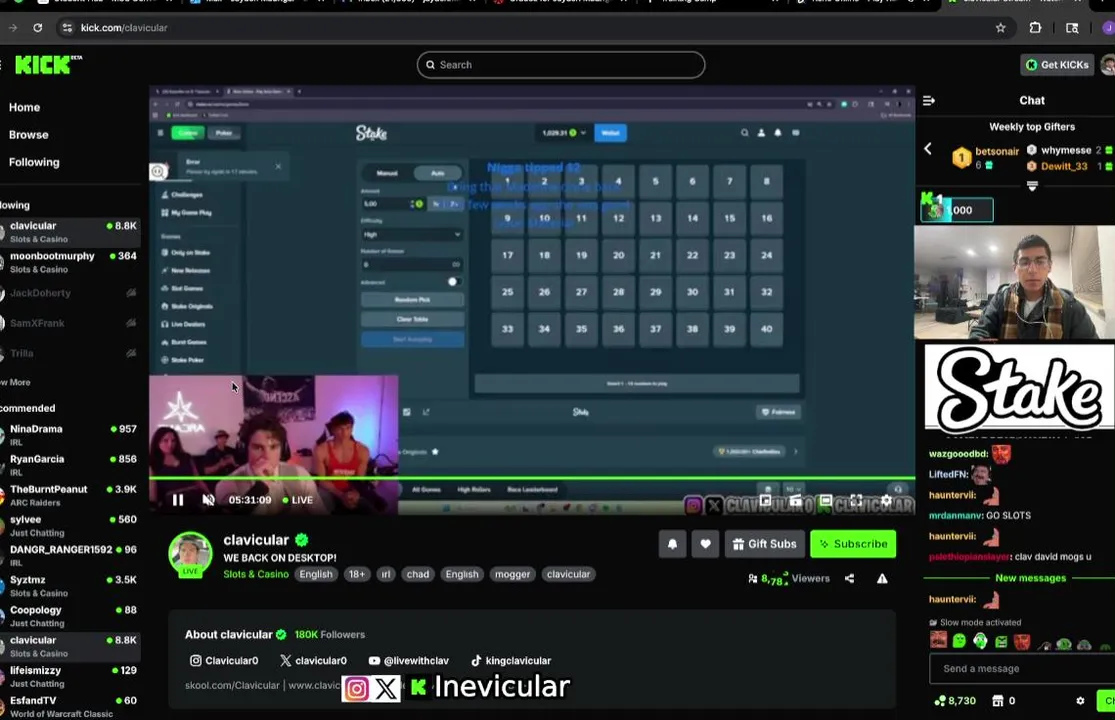Open Syztmz's recommended channel
Image resolution: width=1115 pixels, height=720 pixels.
pos(70,586)
